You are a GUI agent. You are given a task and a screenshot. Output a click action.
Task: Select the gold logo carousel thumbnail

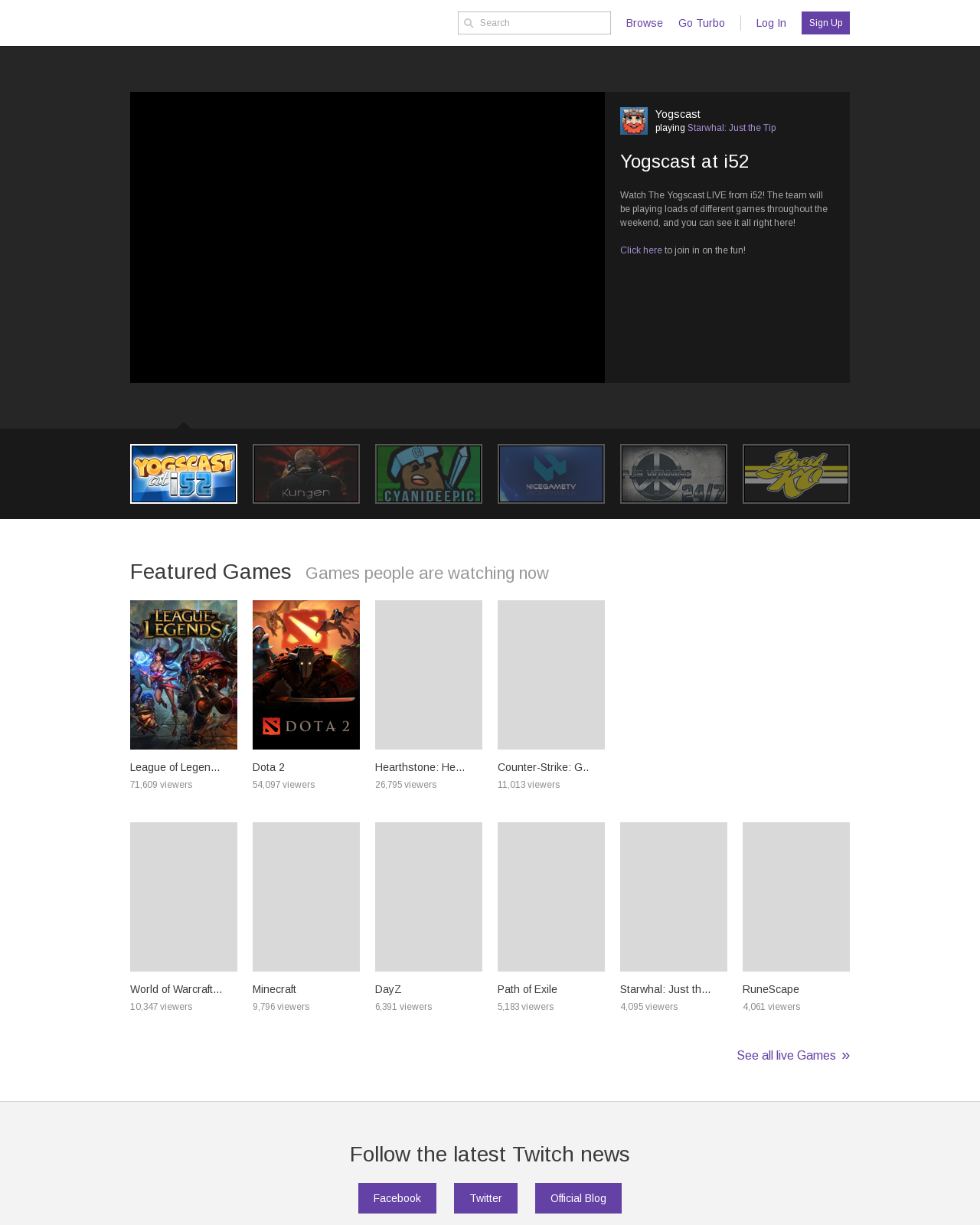[796, 474]
